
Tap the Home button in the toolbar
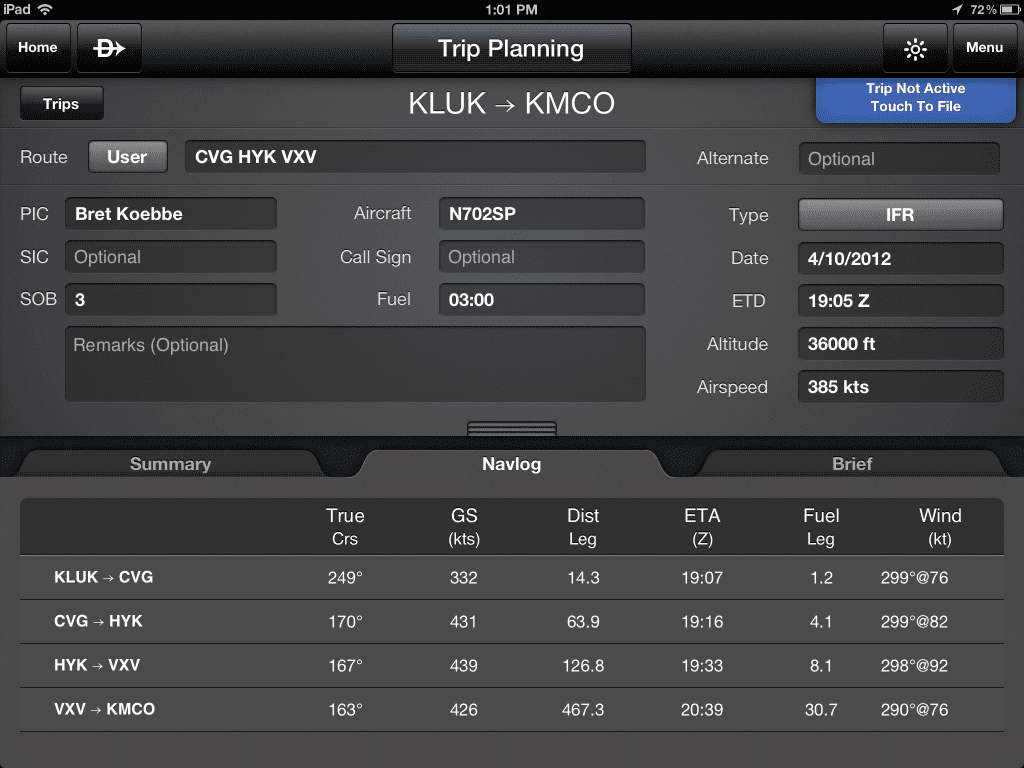click(x=37, y=47)
